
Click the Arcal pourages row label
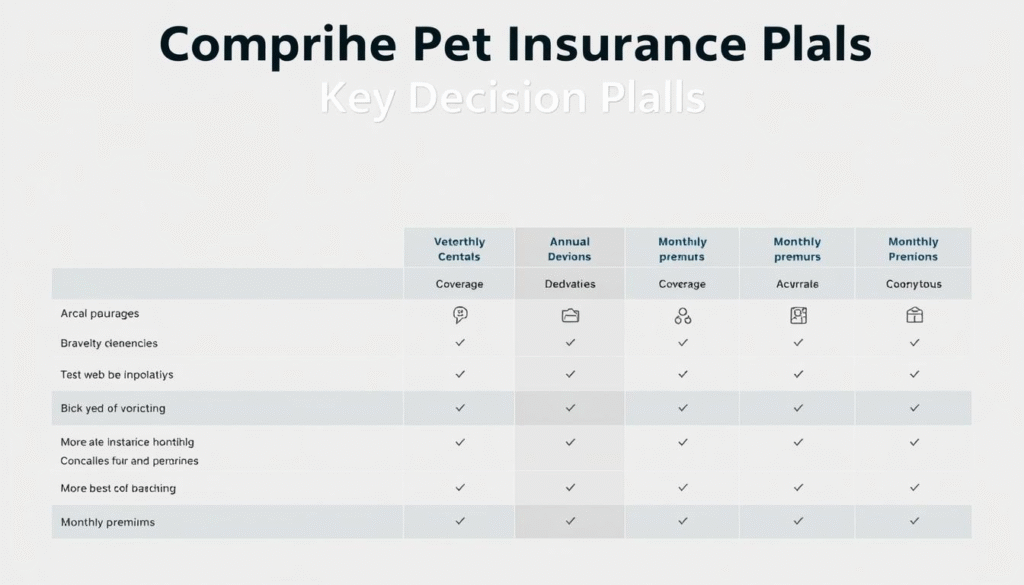click(x=100, y=314)
